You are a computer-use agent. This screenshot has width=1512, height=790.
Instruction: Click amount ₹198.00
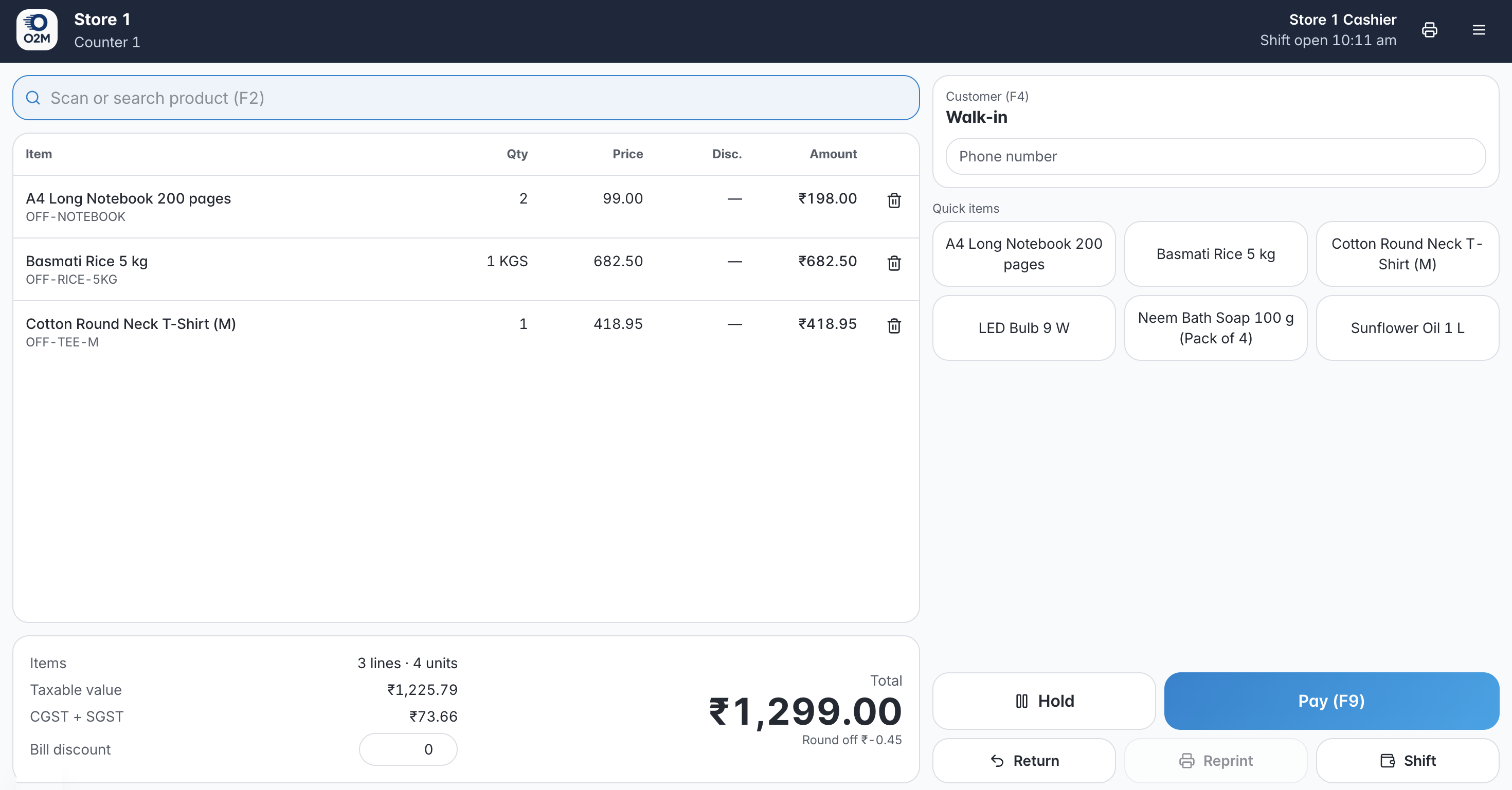pyautogui.click(x=827, y=199)
